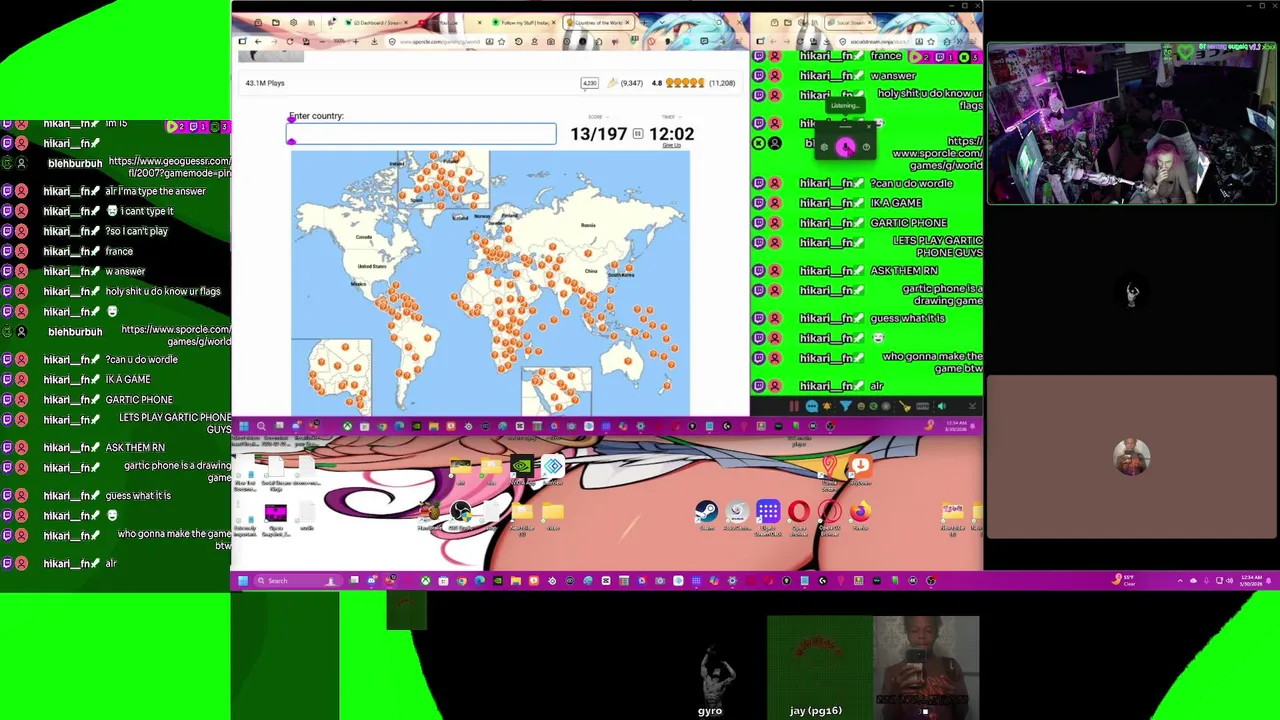The width and height of the screenshot is (1280, 720).
Task: Select the Social Stream tab in right window
Action: [x=849, y=22]
